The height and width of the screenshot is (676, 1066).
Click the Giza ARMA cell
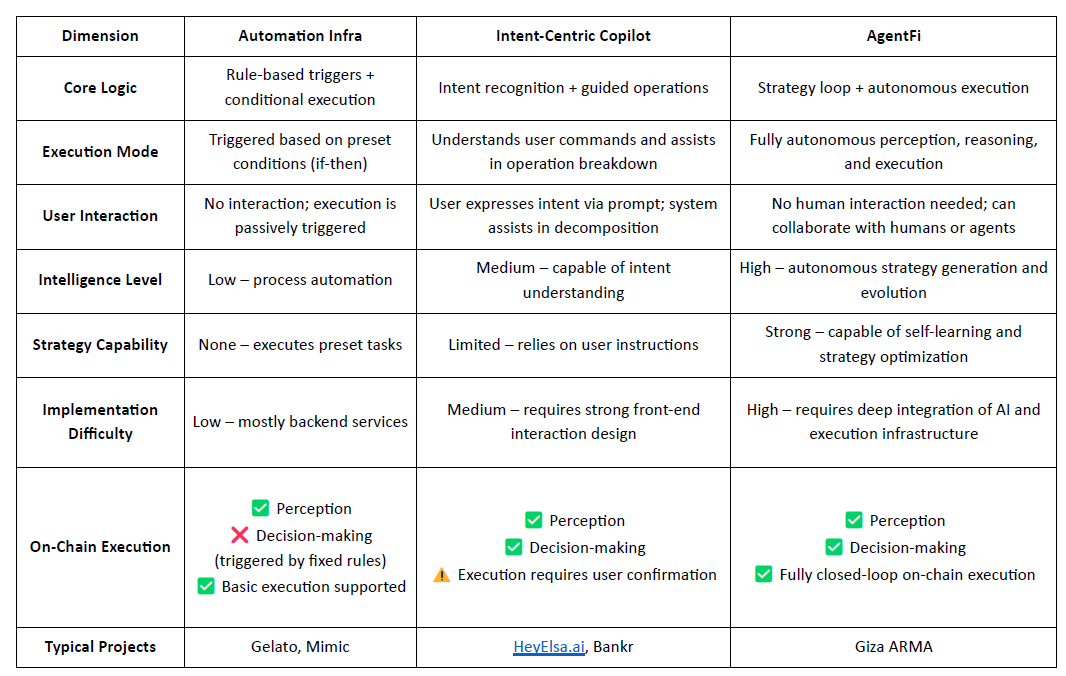[893, 647]
